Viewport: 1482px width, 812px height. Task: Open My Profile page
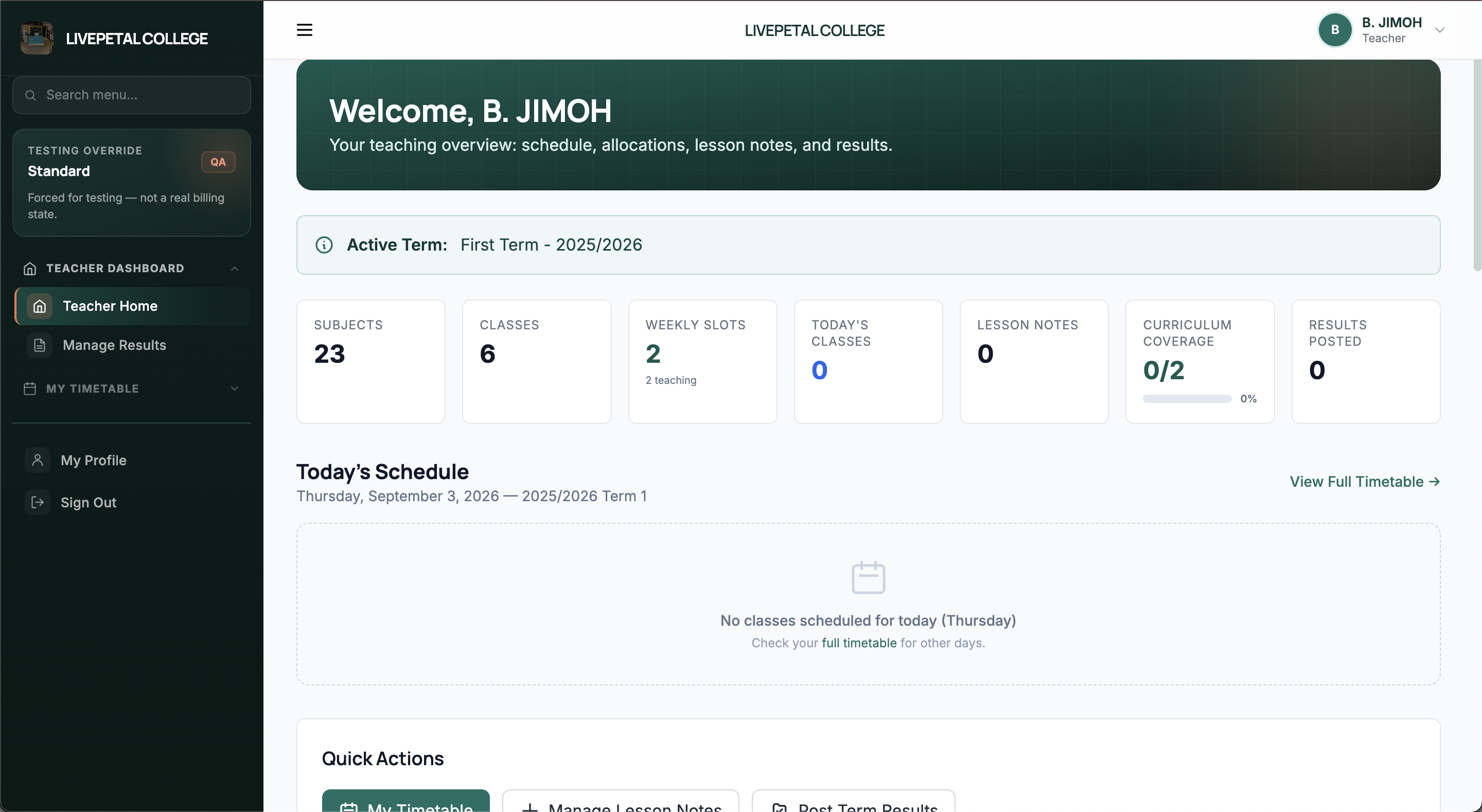click(x=132, y=461)
